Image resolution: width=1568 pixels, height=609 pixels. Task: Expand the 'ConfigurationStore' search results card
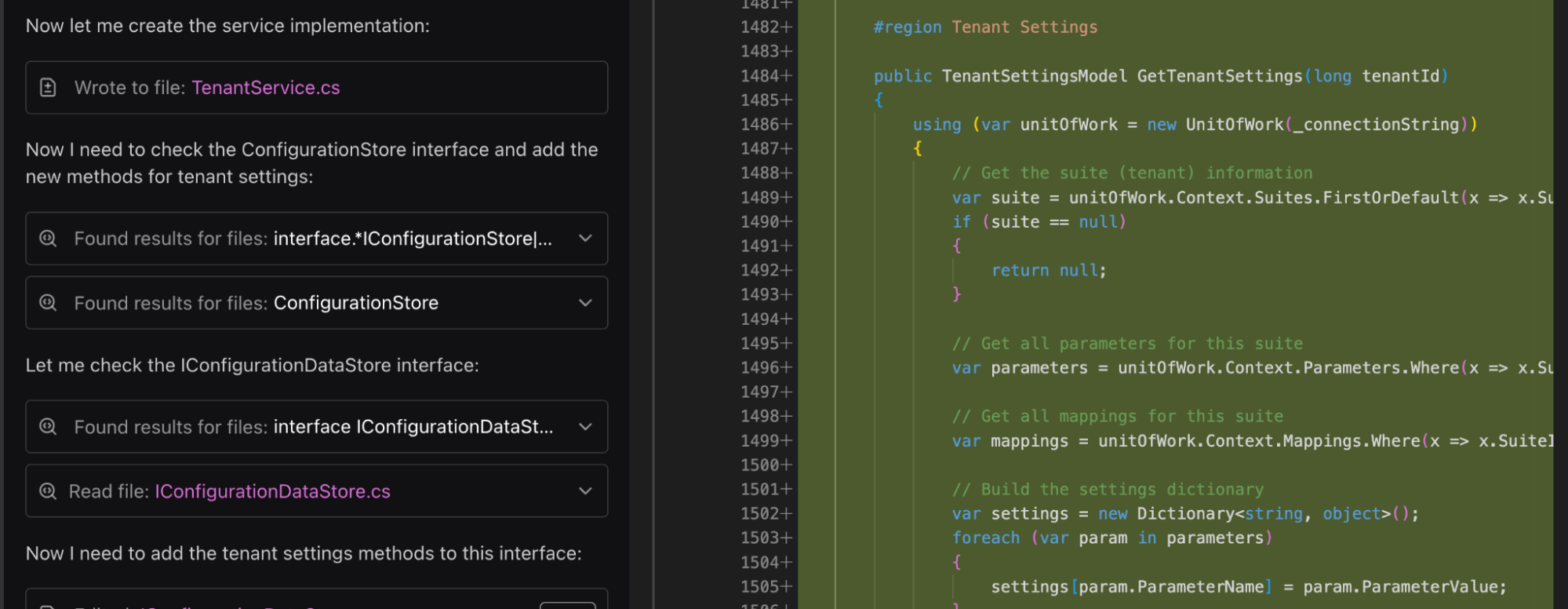585,303
